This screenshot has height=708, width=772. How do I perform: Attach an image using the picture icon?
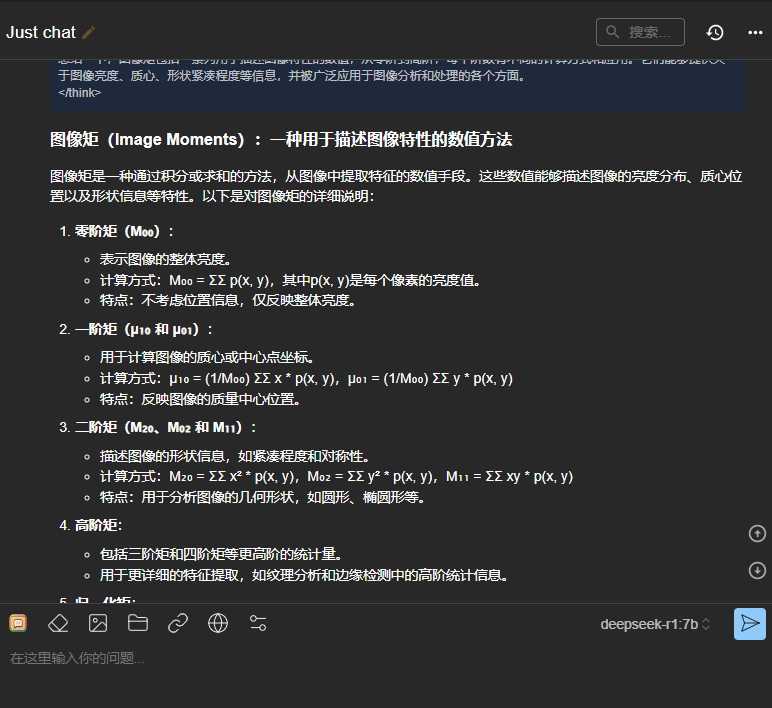(x=98, y=623)
